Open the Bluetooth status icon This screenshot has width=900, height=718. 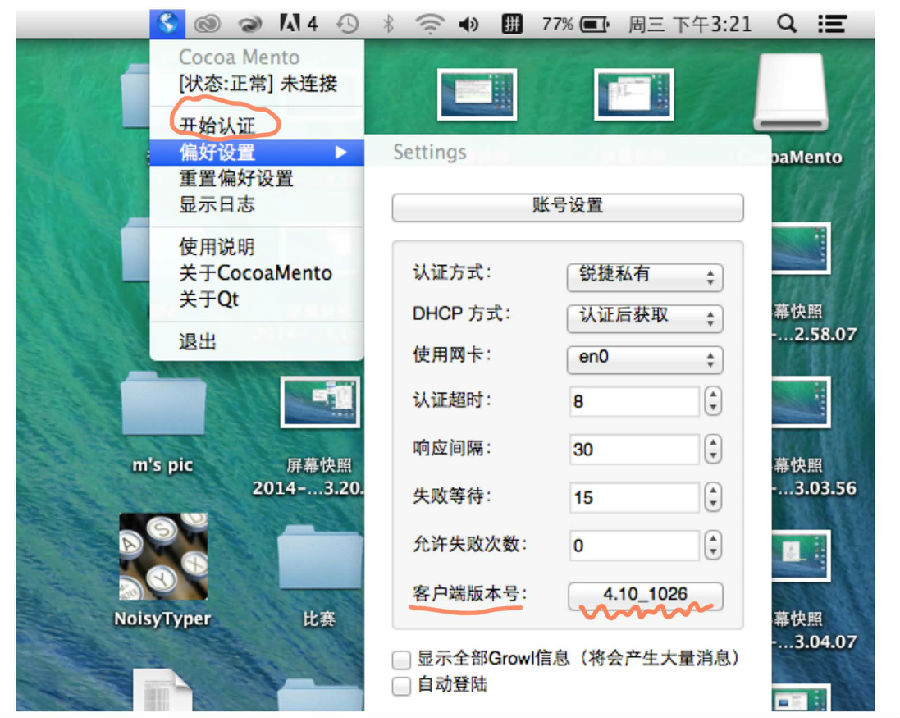tap(389, 24)
